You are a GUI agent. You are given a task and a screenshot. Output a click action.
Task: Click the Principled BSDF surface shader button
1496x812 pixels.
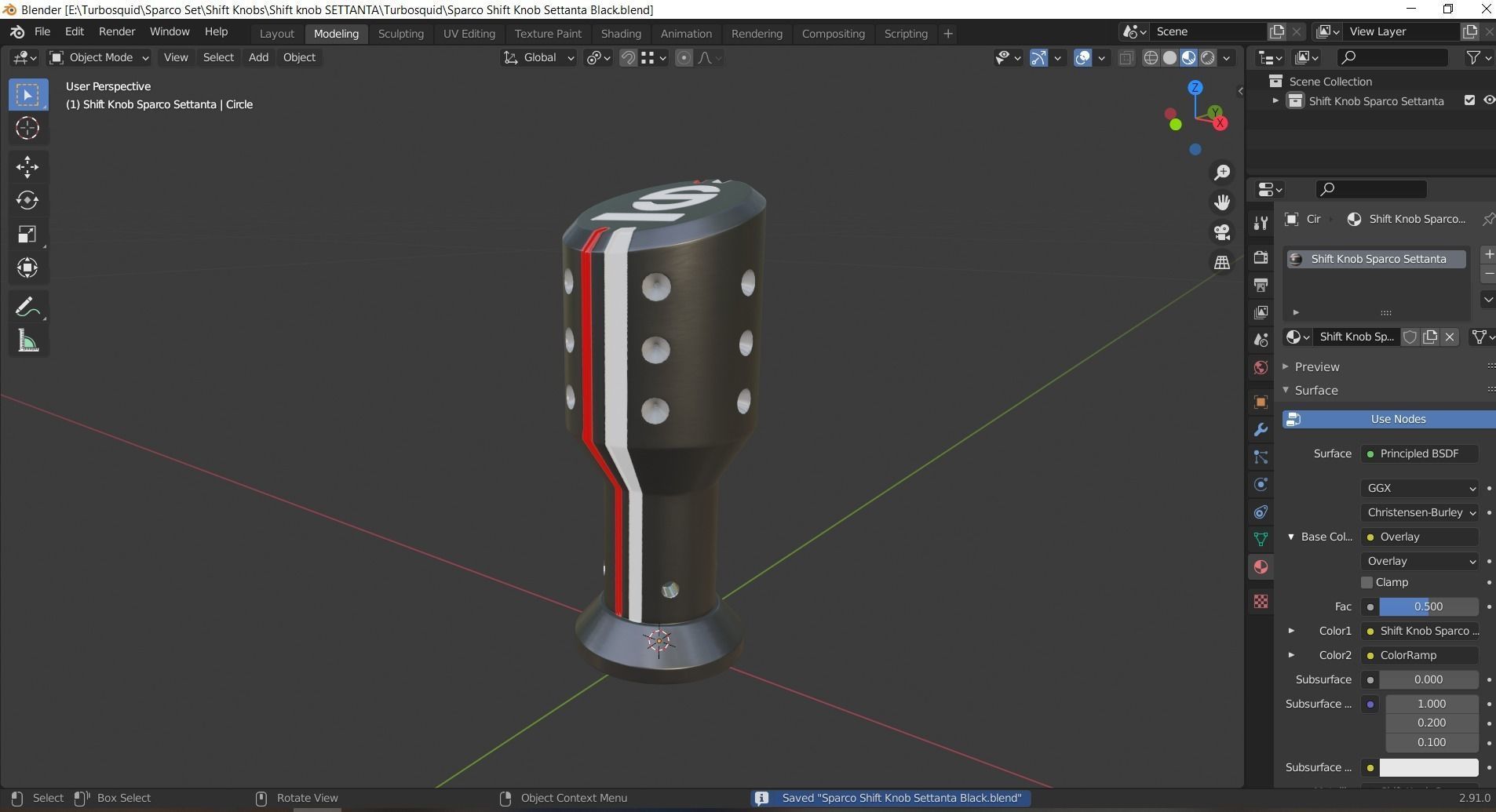[1419, 453]
